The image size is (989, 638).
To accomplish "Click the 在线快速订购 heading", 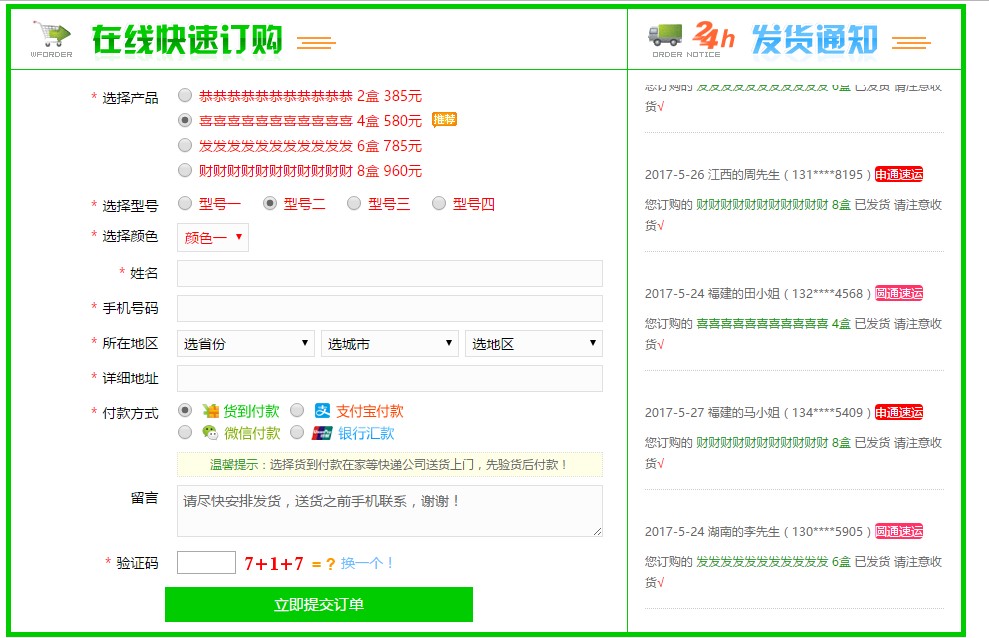I will 187,40.
